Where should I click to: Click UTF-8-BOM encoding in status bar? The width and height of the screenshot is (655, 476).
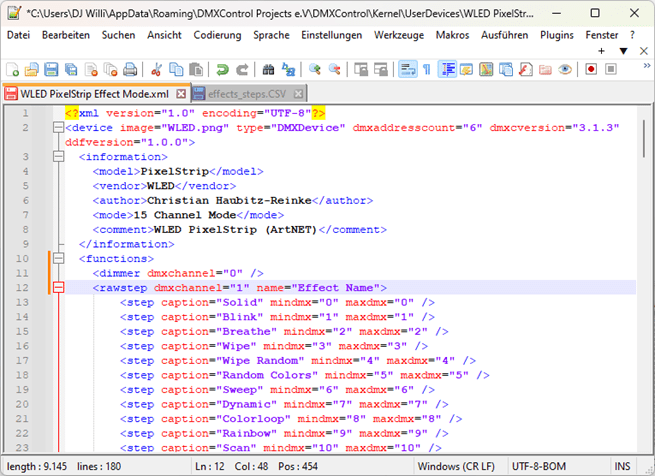(x=539, y=466)
